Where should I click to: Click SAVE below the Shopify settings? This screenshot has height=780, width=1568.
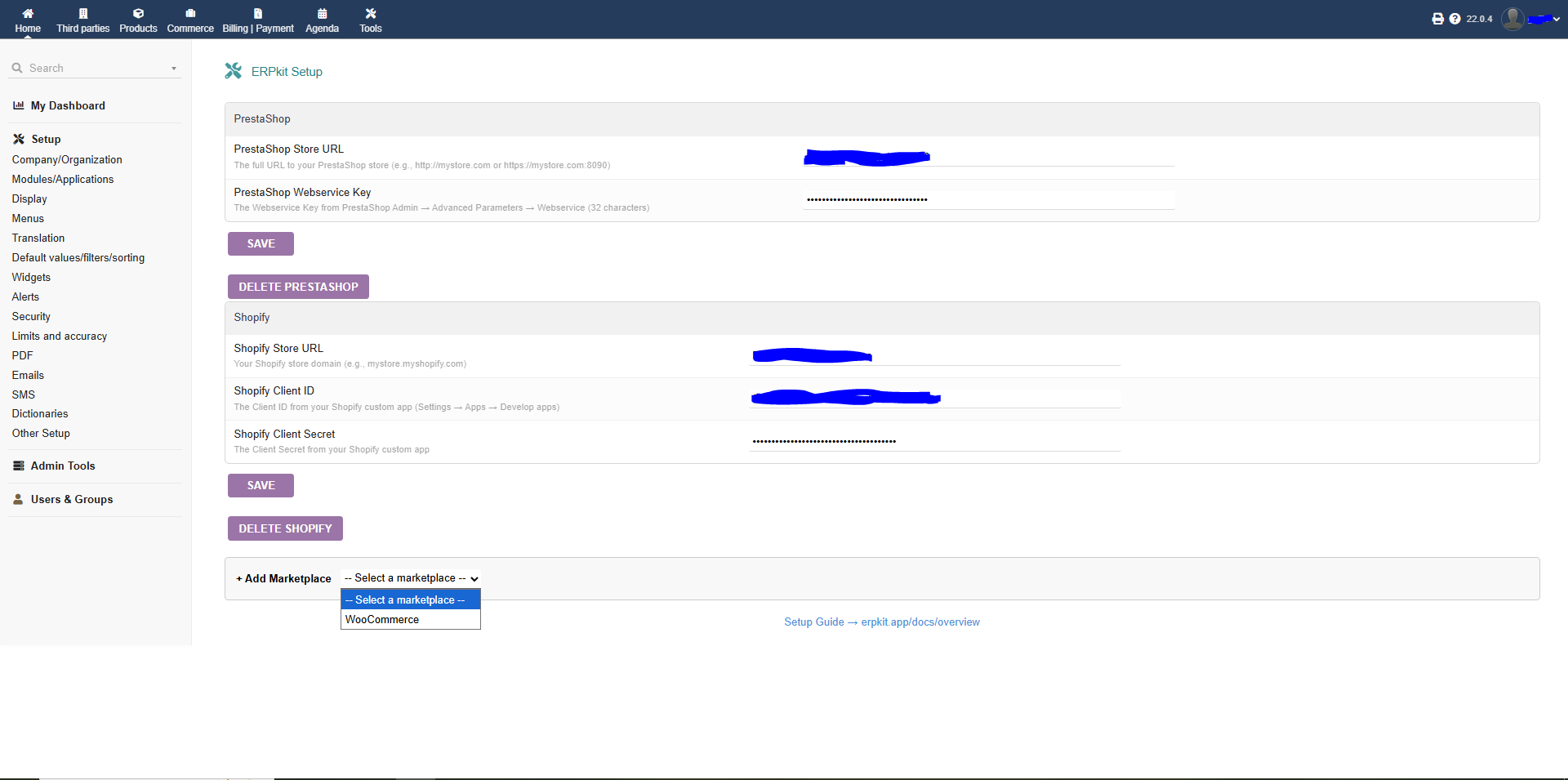pyautogui.click(x=261, y=485)
